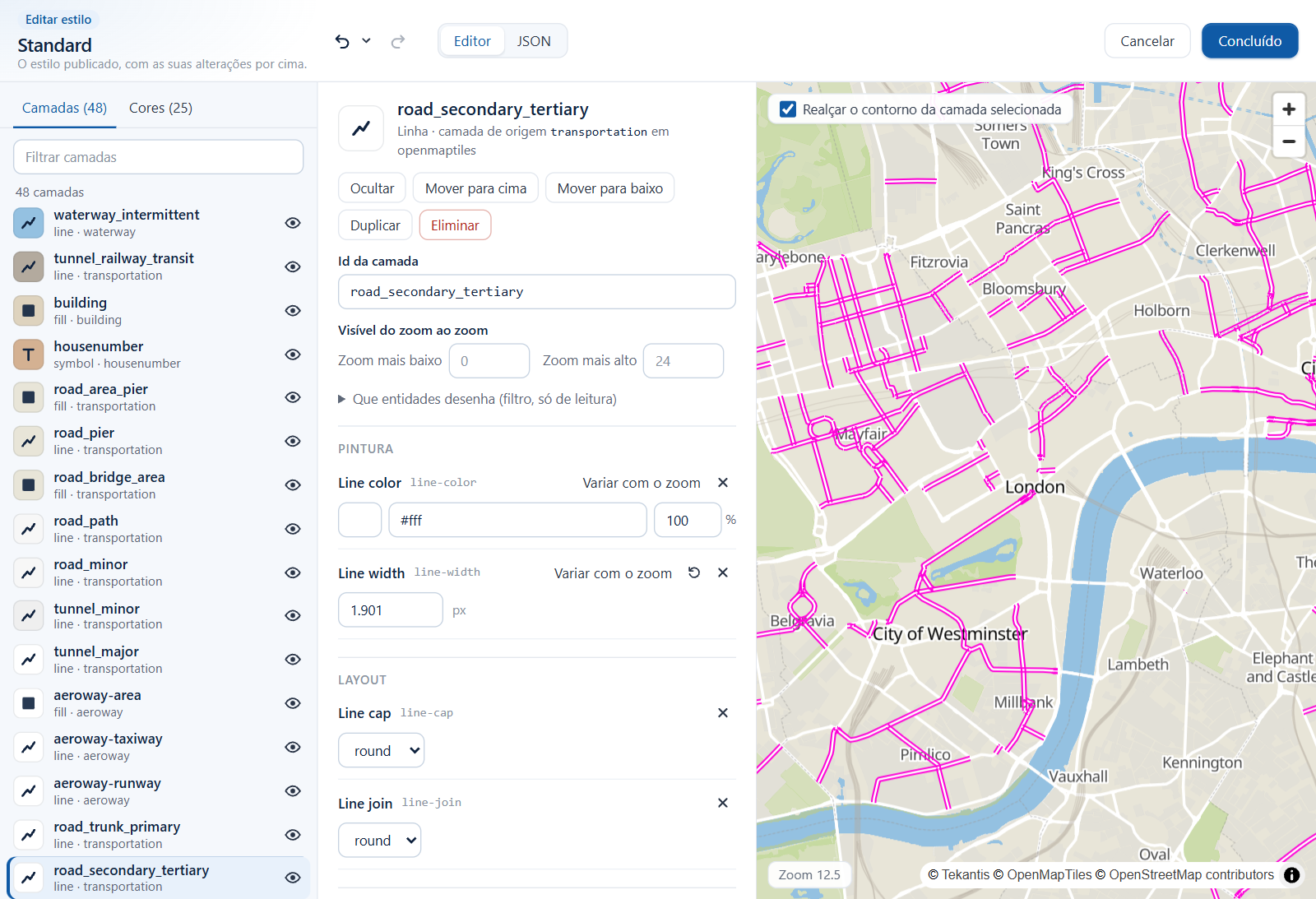Open the Line color swatch picker
Viewport: 1316px width, 899px height.
tap(359, 520)
